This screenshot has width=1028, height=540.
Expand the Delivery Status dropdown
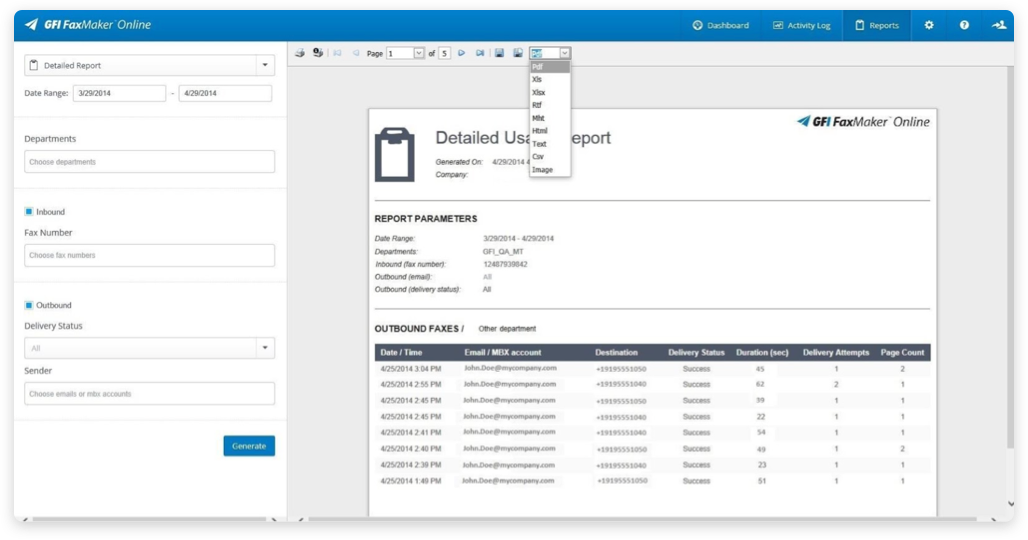click(x=265, y=348)
